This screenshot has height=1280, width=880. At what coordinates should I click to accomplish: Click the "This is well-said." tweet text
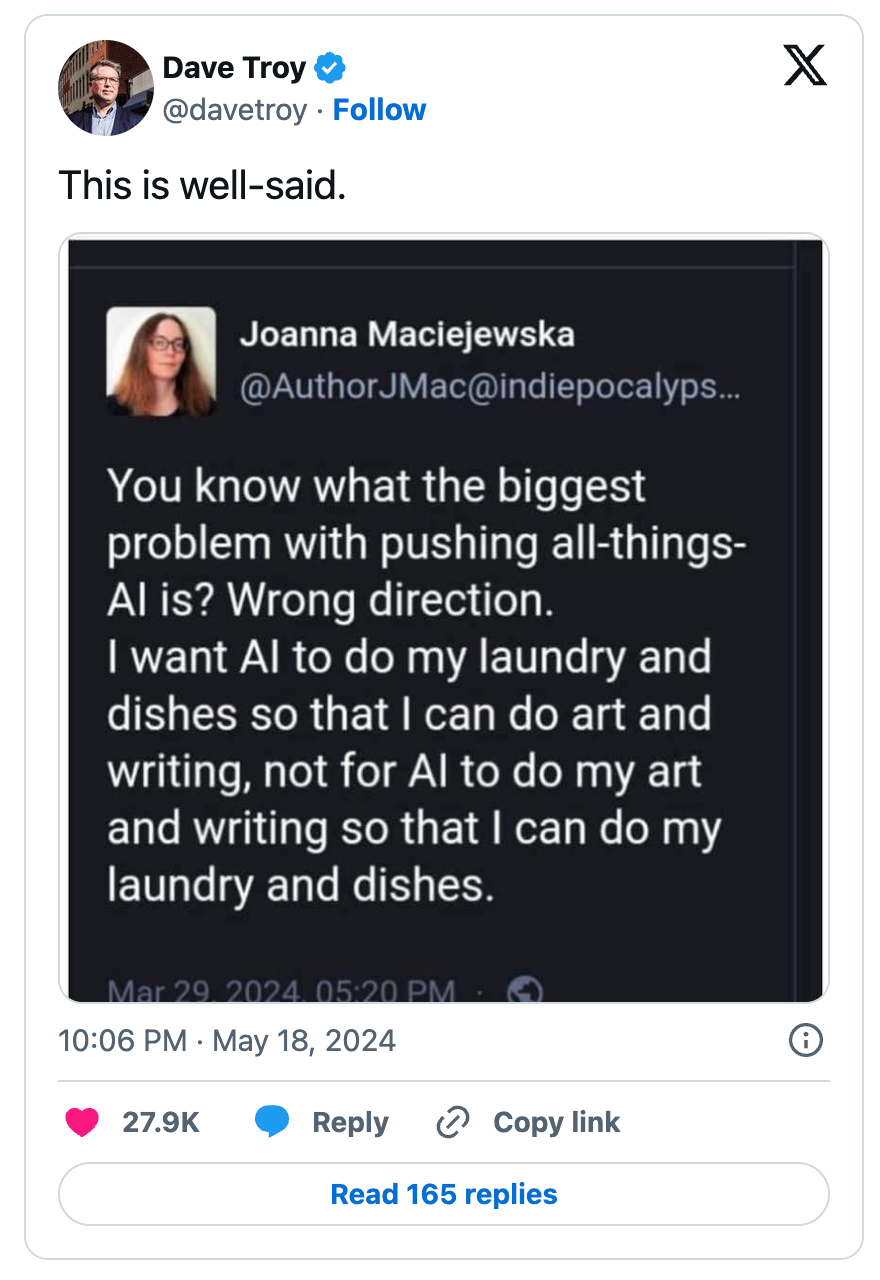tap(202, 186)
